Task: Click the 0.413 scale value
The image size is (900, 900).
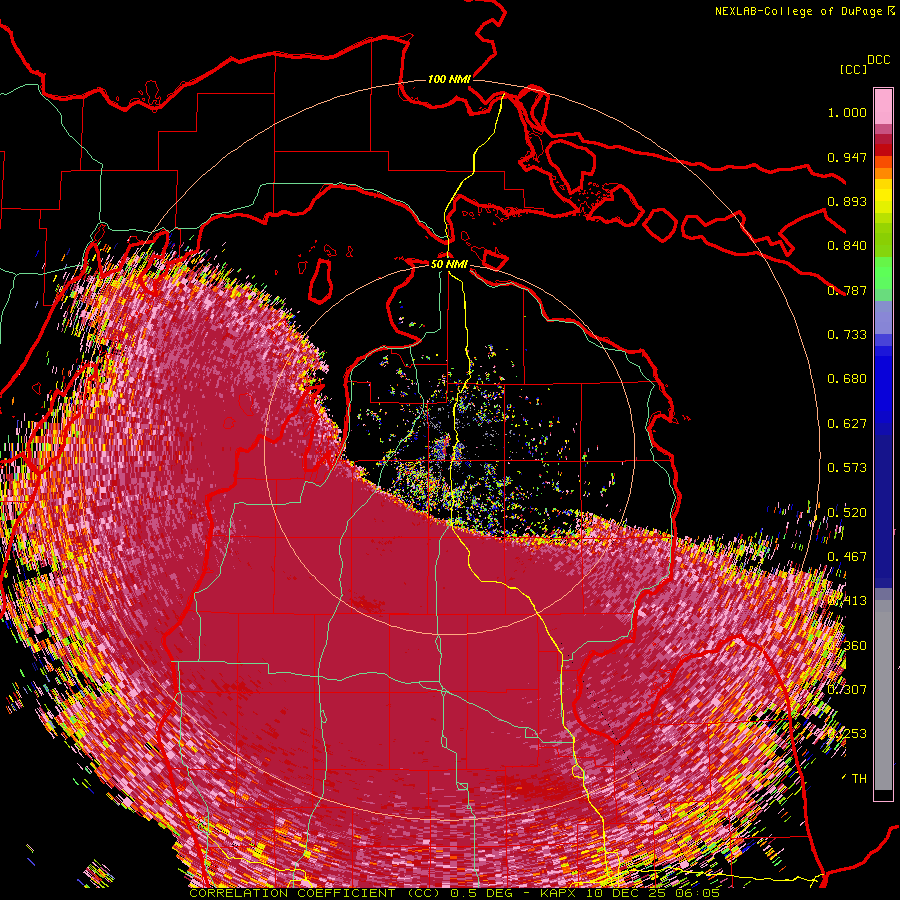Action: [847, 601]
